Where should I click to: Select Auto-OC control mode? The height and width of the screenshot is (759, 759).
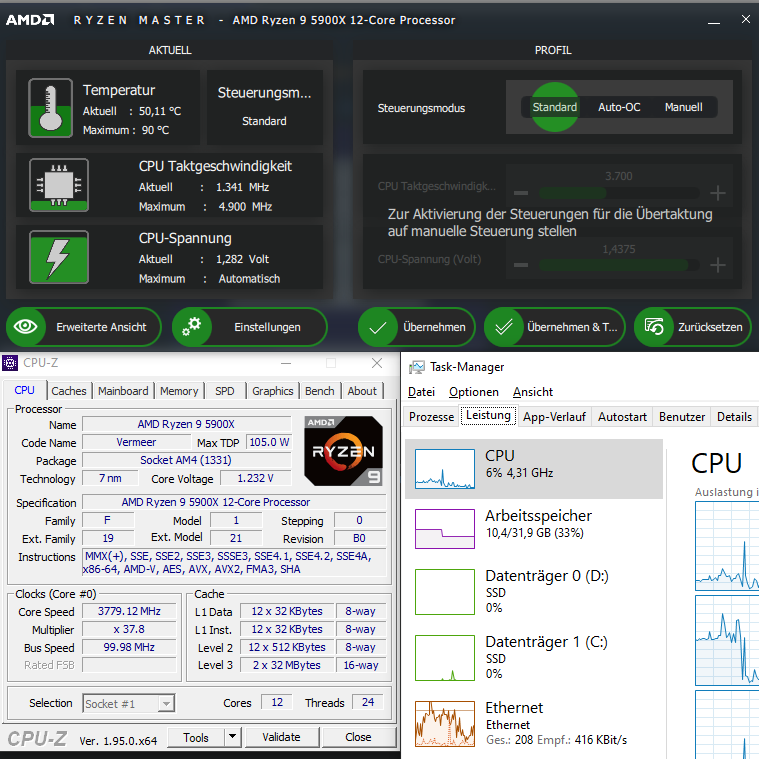(x=619, y=107)
